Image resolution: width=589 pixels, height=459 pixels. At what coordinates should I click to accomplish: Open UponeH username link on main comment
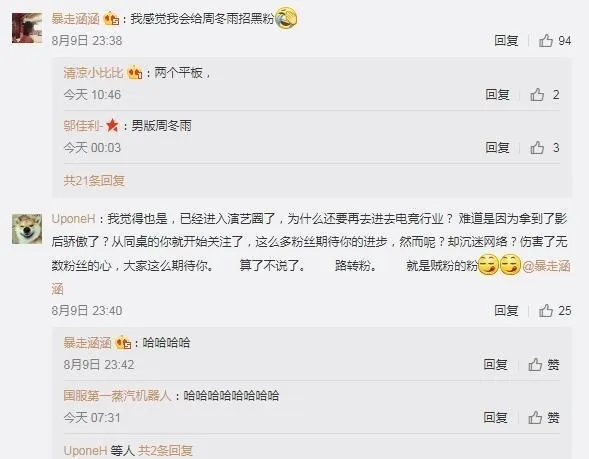coord(74,219)
